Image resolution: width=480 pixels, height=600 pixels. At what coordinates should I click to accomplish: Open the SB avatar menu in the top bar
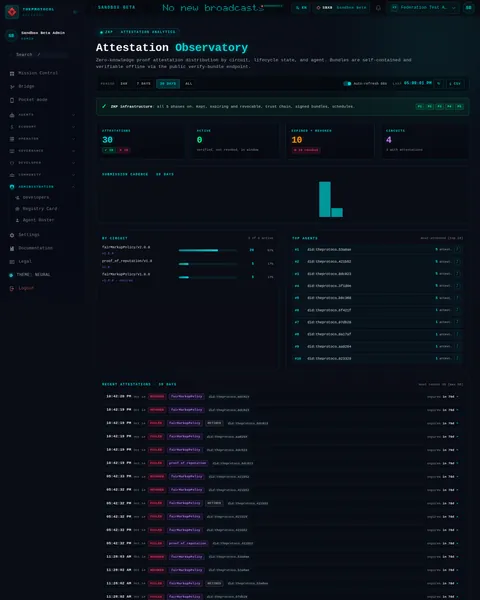click(x=469, y=8)
